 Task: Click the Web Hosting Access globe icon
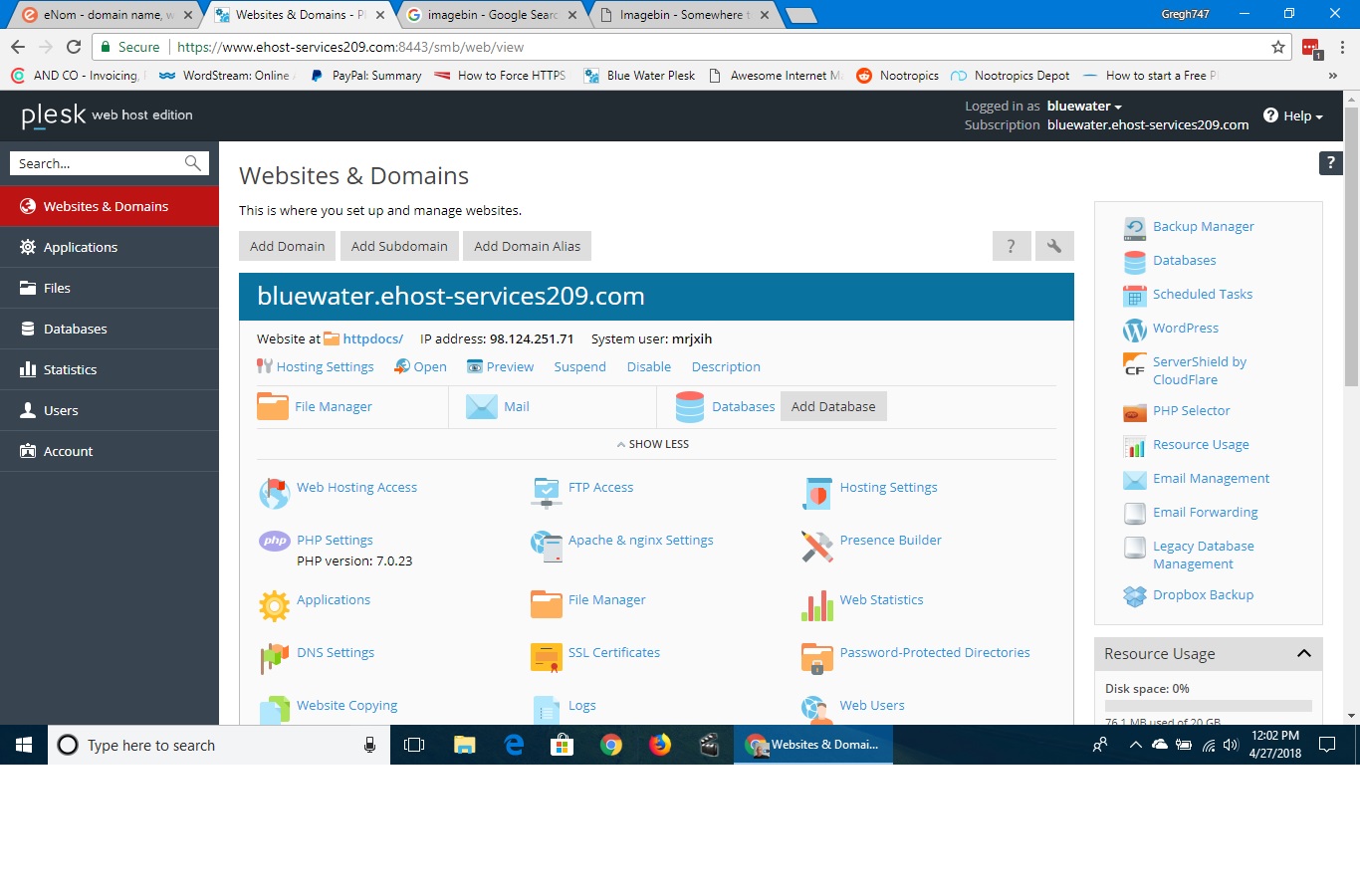point(274,493)
